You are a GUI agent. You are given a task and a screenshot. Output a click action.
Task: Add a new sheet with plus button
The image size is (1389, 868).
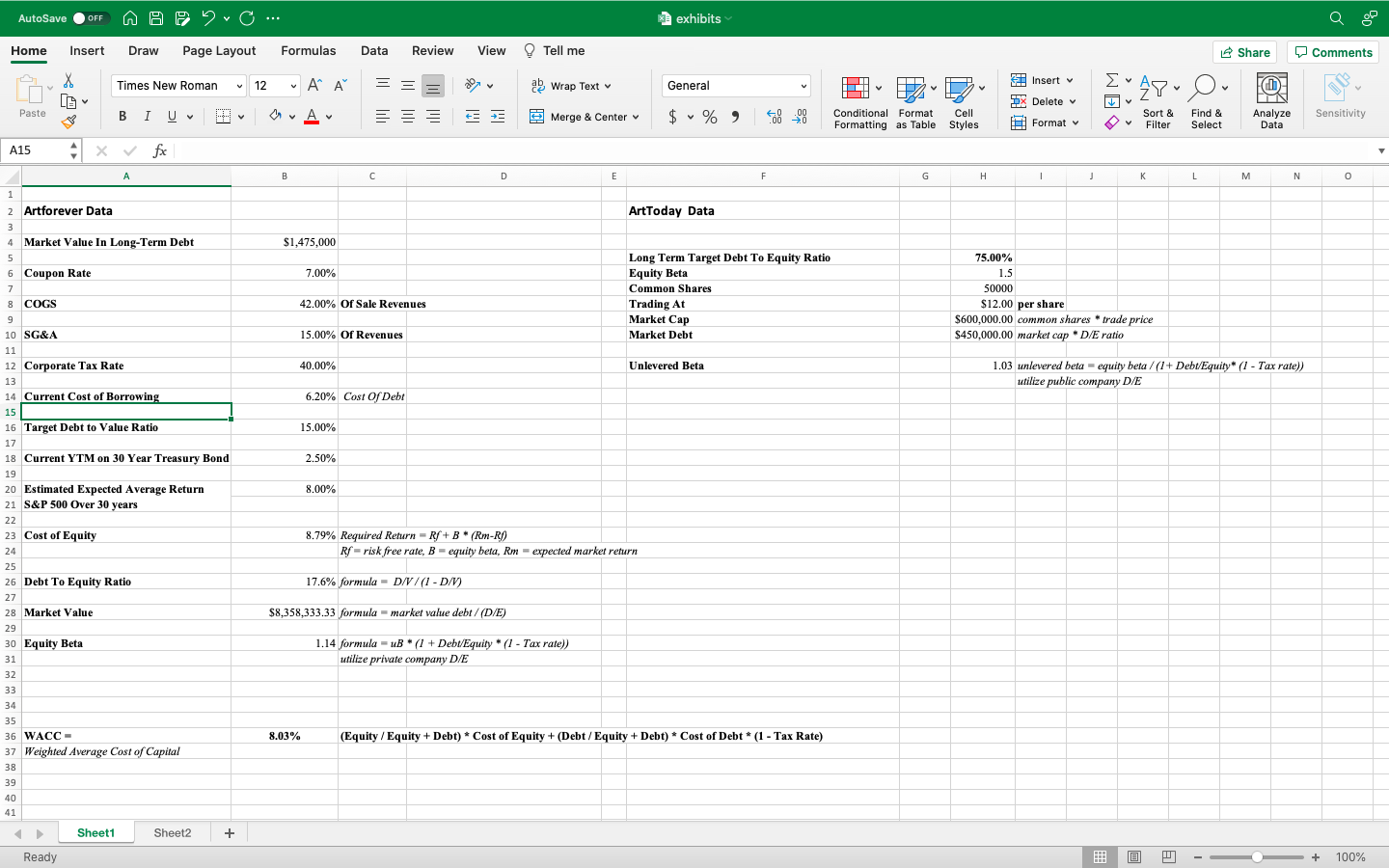click(230, 833)
